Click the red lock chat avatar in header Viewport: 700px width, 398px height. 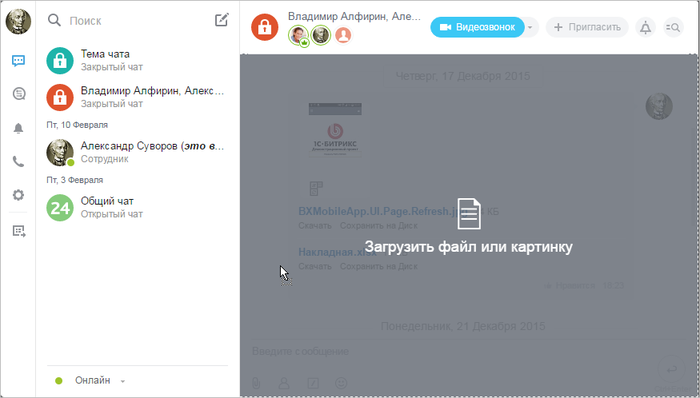265,27
